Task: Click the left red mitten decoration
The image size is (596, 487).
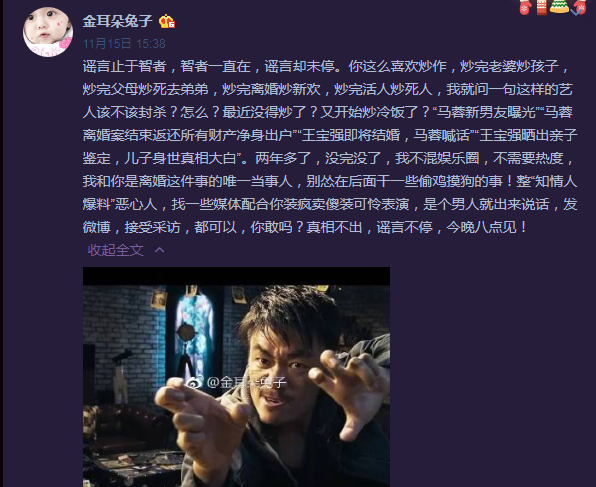Action: (x=525, y=7)
